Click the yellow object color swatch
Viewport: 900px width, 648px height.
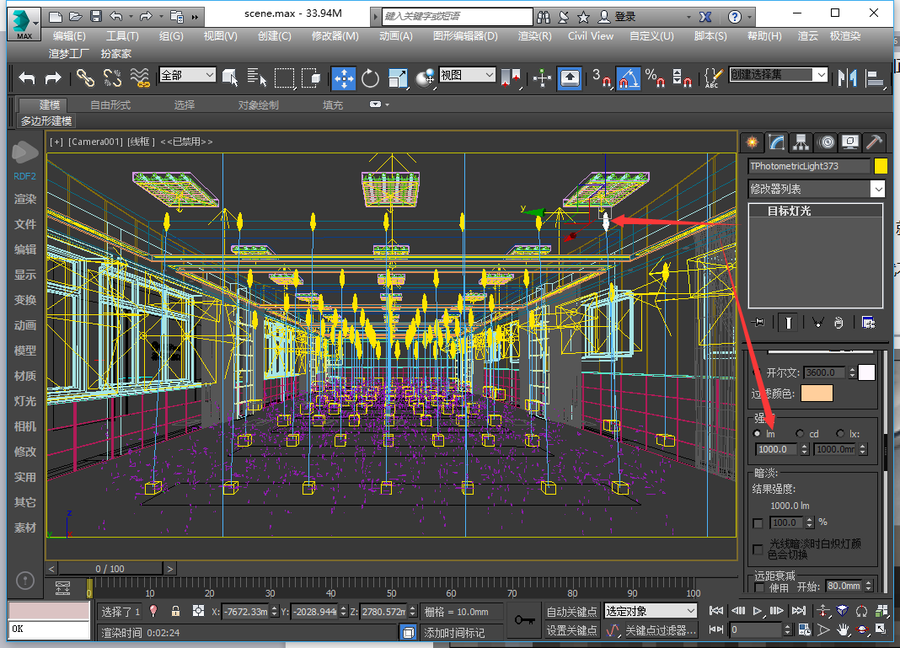click(x=880, y=166)
